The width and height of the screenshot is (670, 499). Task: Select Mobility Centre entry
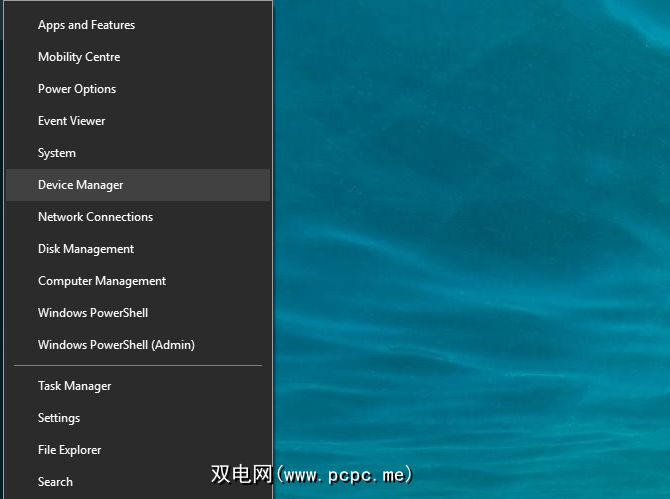click(138, 57)
